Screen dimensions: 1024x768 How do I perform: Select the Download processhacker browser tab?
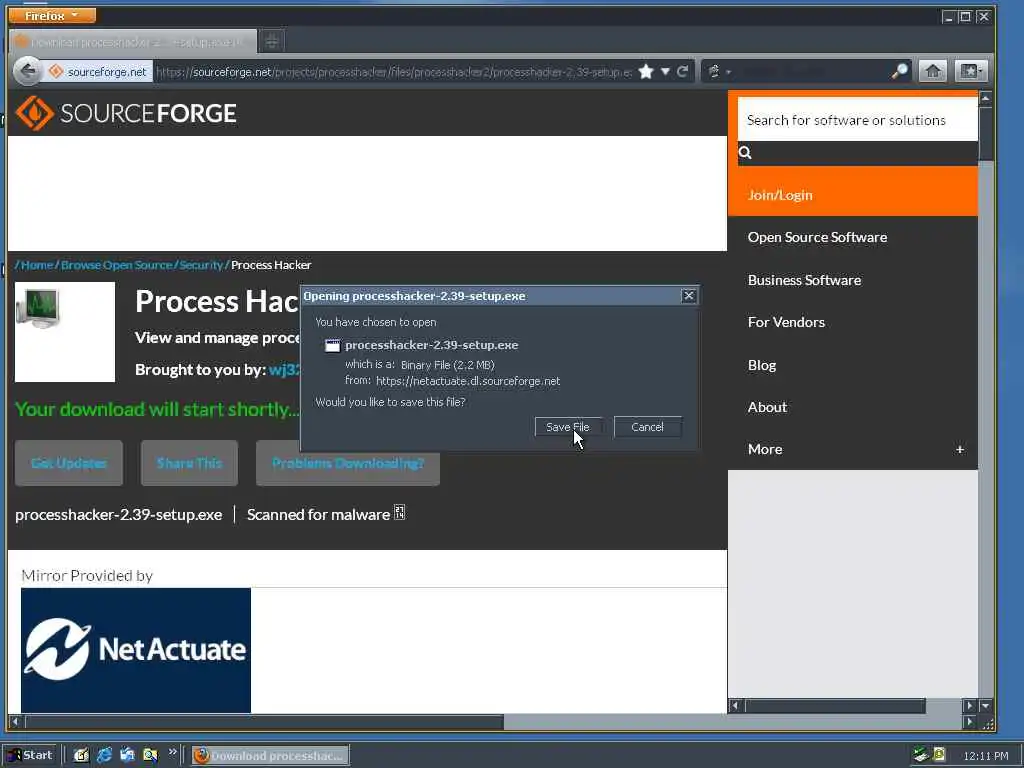point(134,42)
